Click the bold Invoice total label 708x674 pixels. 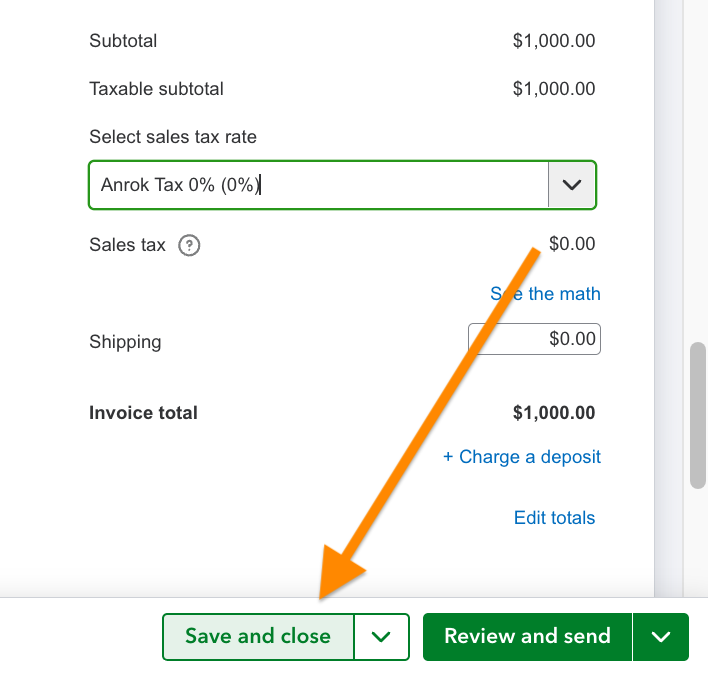(x=143, y=413)
